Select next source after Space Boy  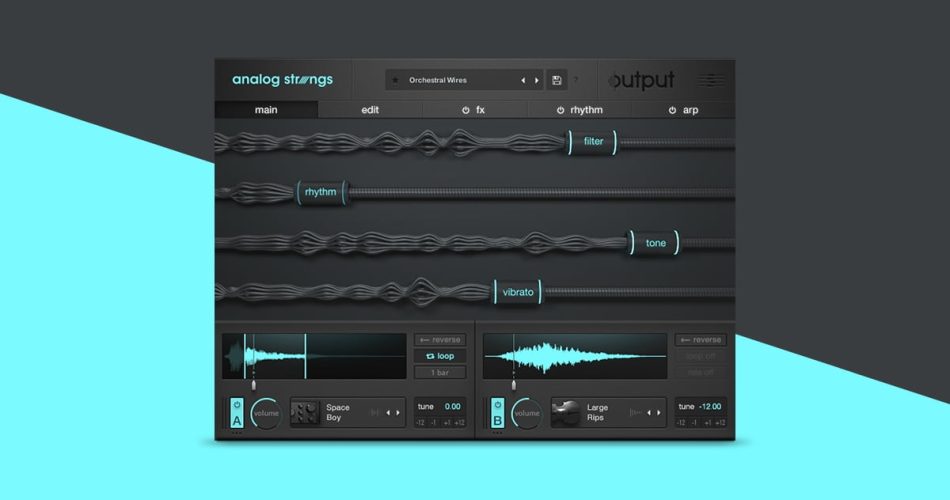click(x=397, y=412)
